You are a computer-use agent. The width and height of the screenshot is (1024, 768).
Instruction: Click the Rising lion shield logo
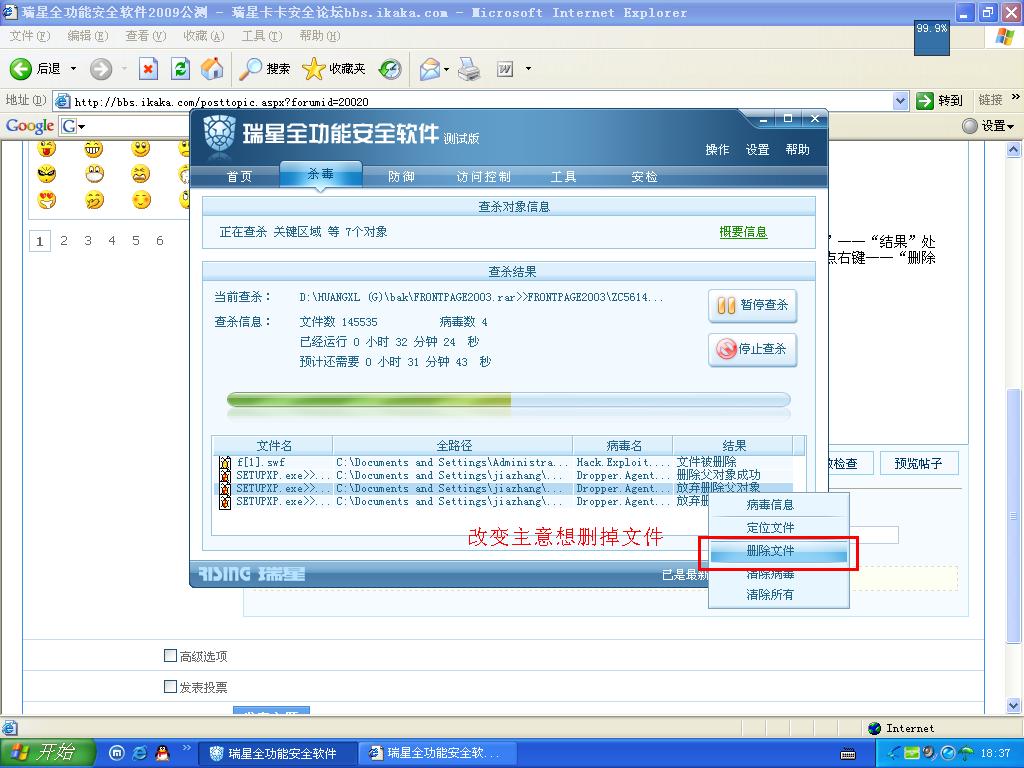click(x=219, y=136)
